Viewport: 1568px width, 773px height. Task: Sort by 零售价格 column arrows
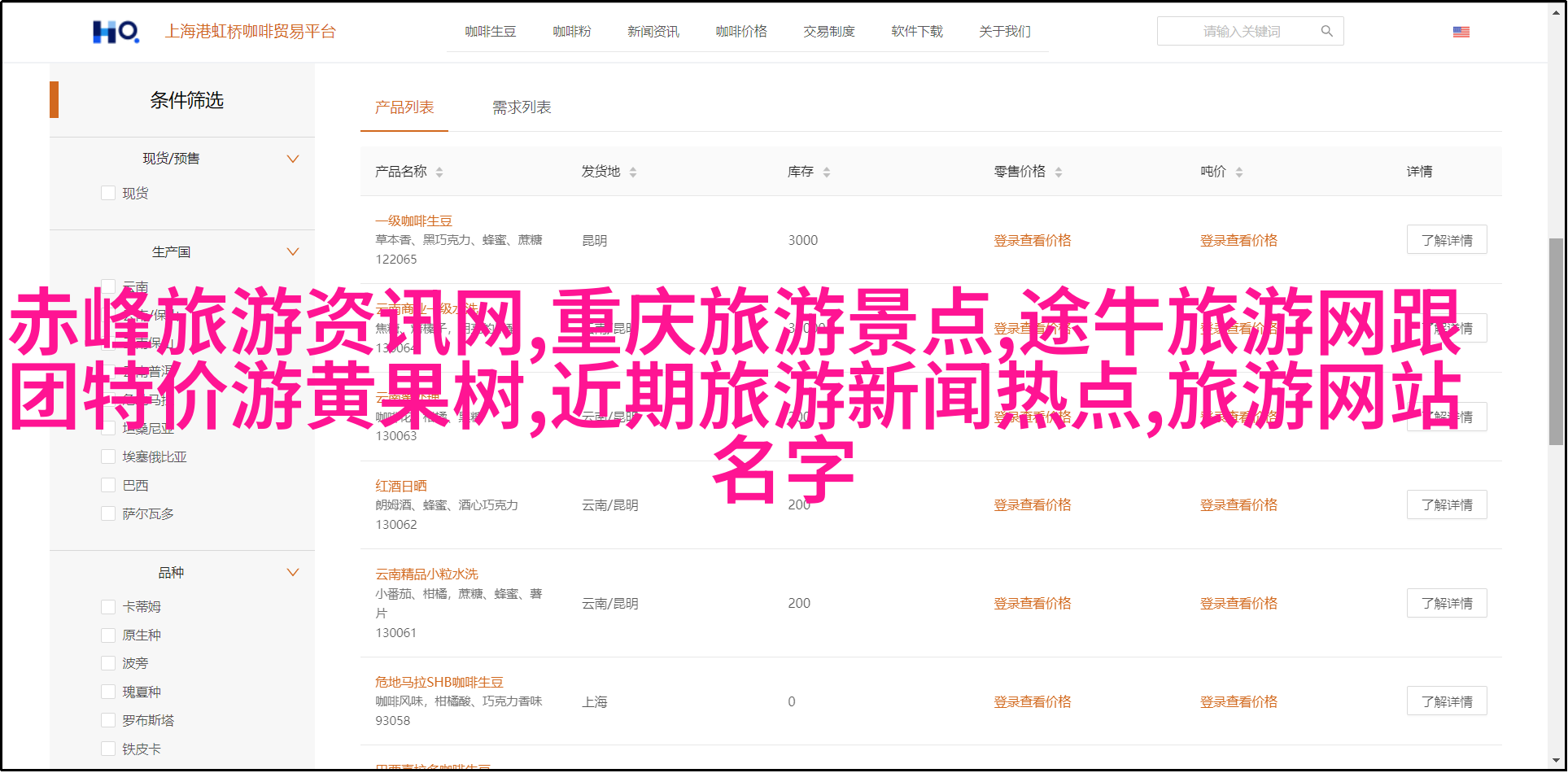(1059, 172)
